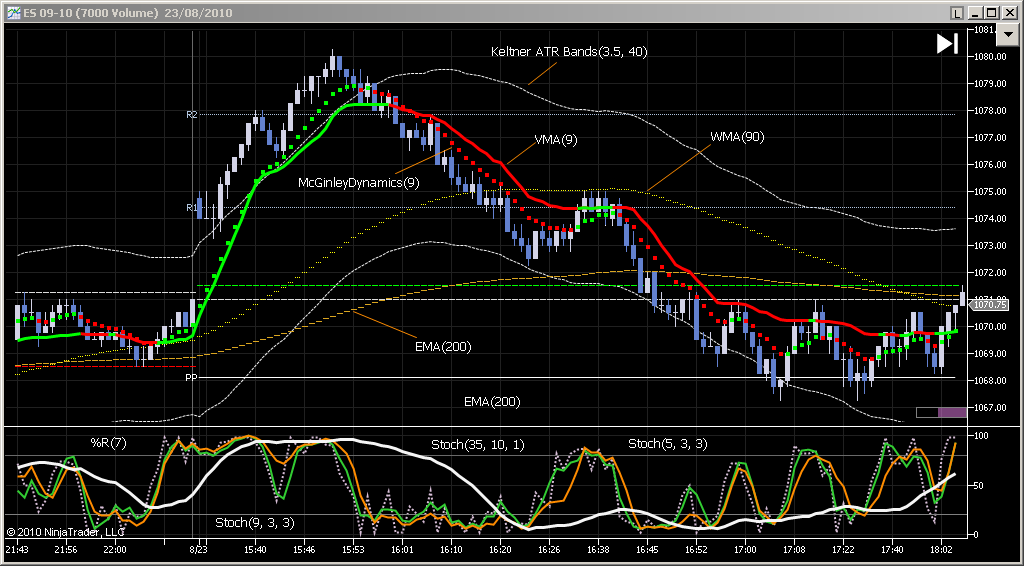Click the 16:26 time axis label
This screenshot has height=566, width=1024.
tap(549, 550)
